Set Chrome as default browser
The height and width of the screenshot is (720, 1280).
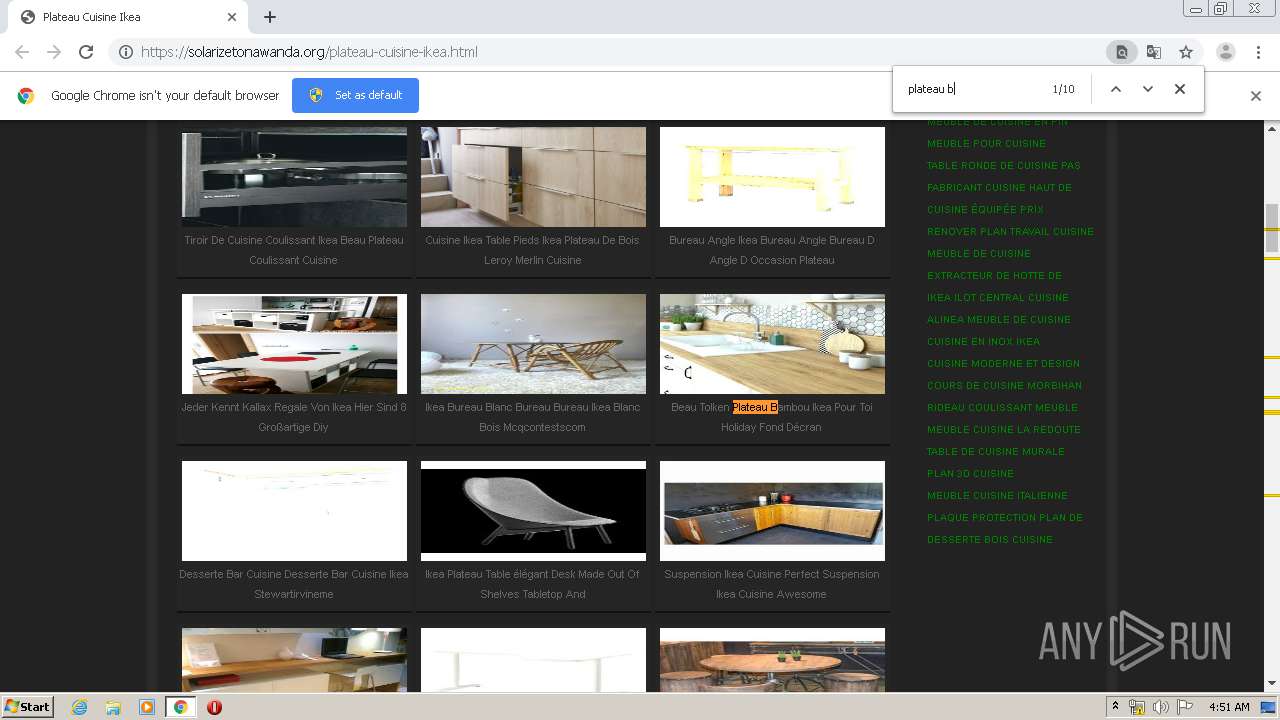coord(355,95)
